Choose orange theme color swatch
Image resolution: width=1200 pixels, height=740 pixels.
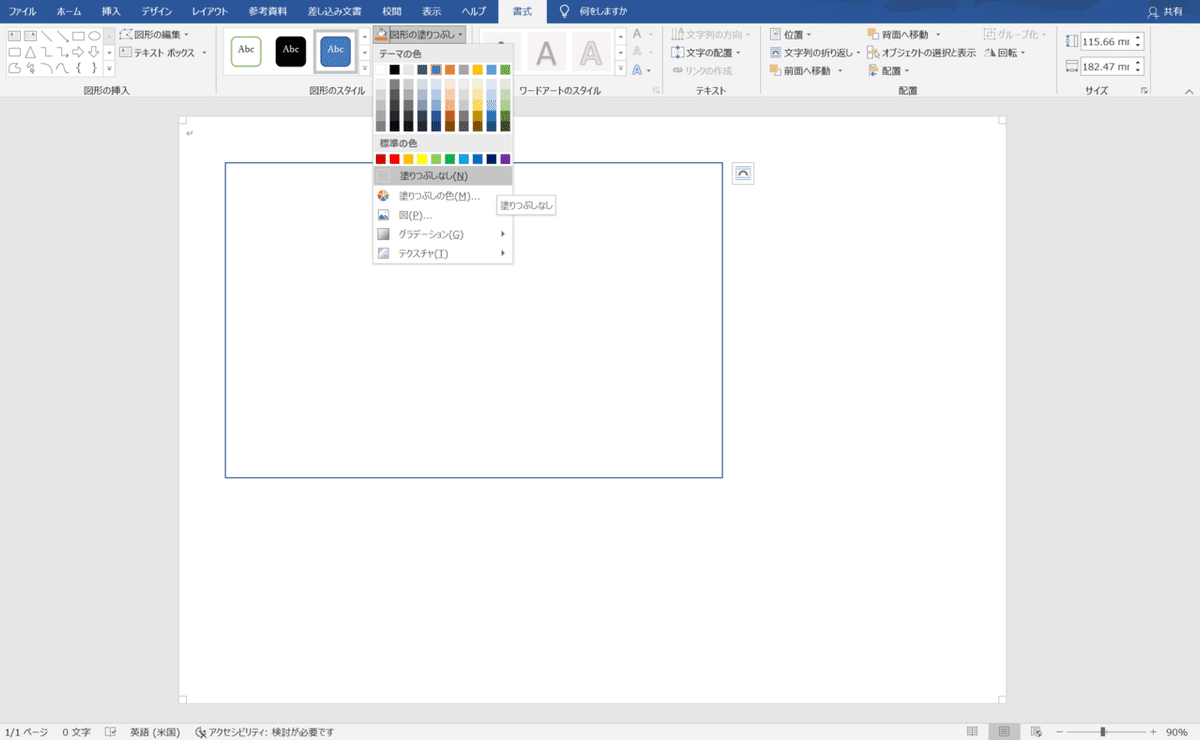coord(450,70)
